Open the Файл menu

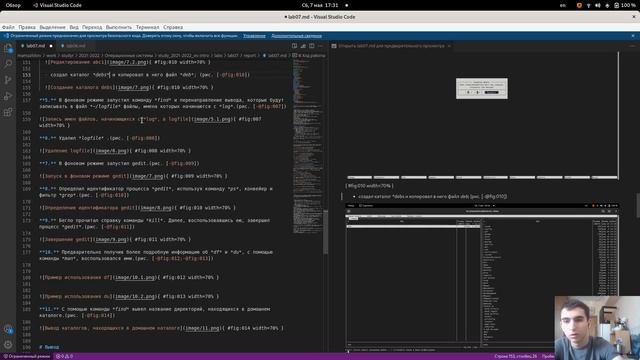pyautogui.click(x=8, y=27)
